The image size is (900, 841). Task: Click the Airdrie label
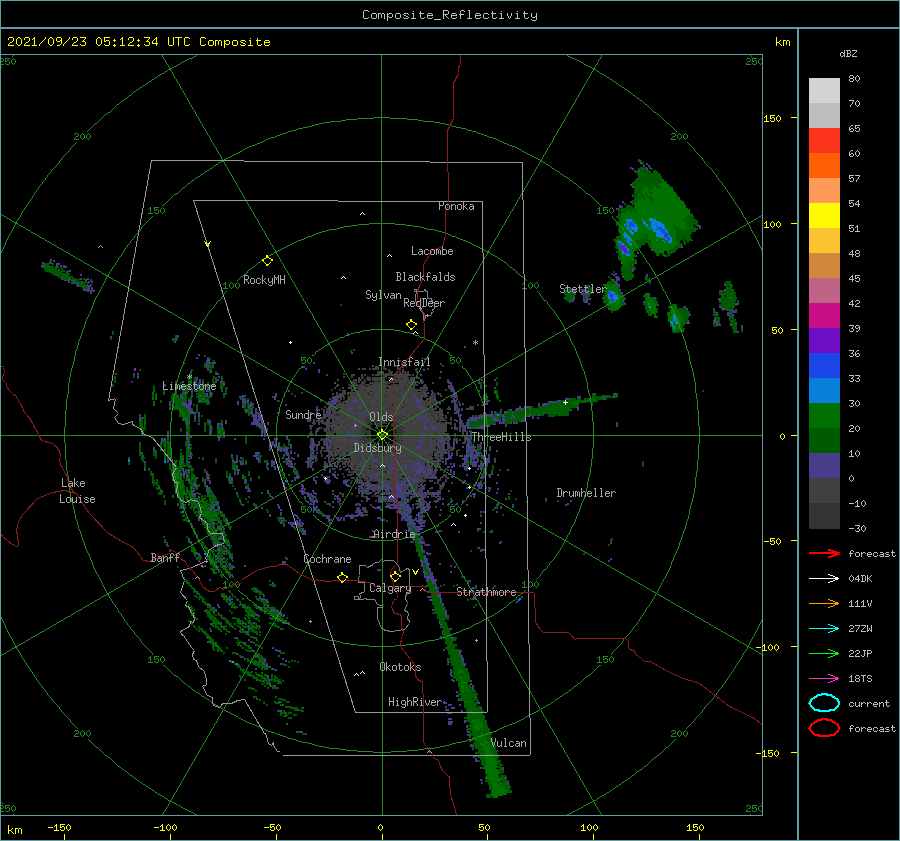(394, 534)
